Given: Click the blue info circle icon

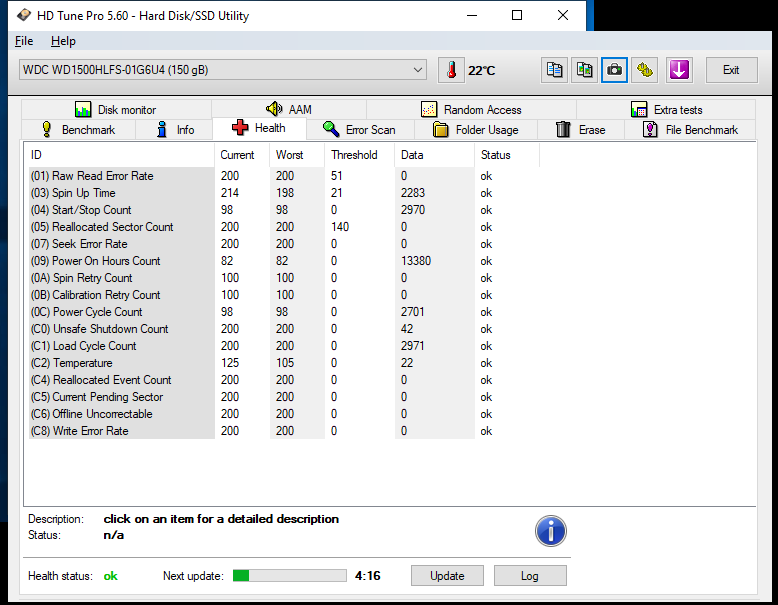Looking at the screenshot, I should click(x=551, y=531).
